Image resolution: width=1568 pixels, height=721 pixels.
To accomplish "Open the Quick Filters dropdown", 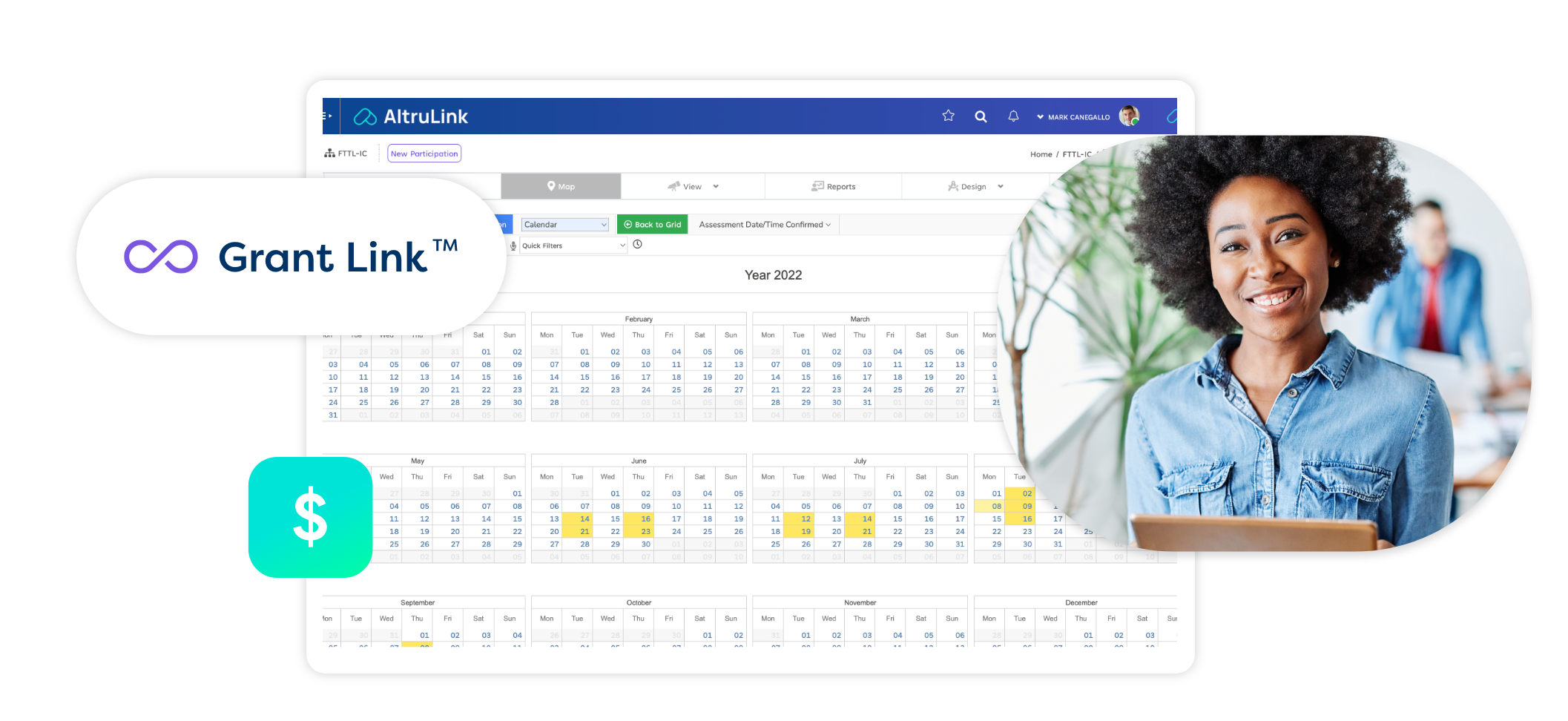I will 573,246.
